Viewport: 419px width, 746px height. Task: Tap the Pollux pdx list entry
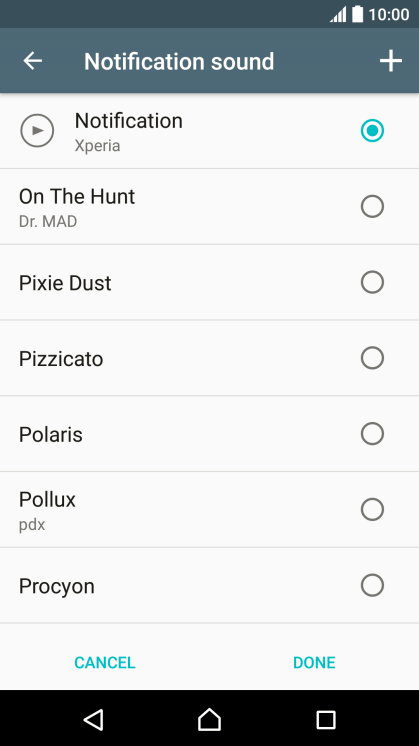209,510
